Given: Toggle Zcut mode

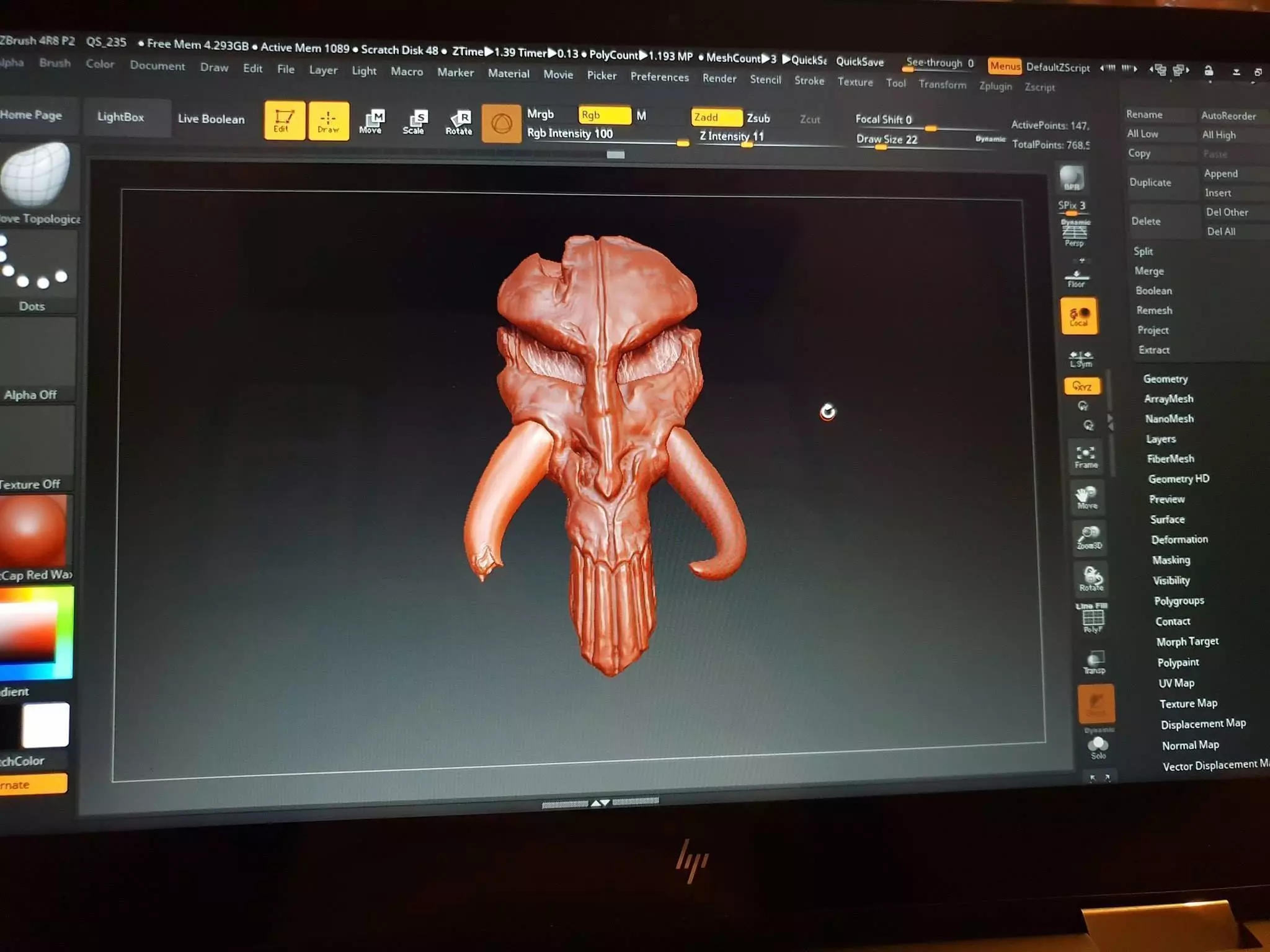Looking at the screenshot, I should pos(809,120).
